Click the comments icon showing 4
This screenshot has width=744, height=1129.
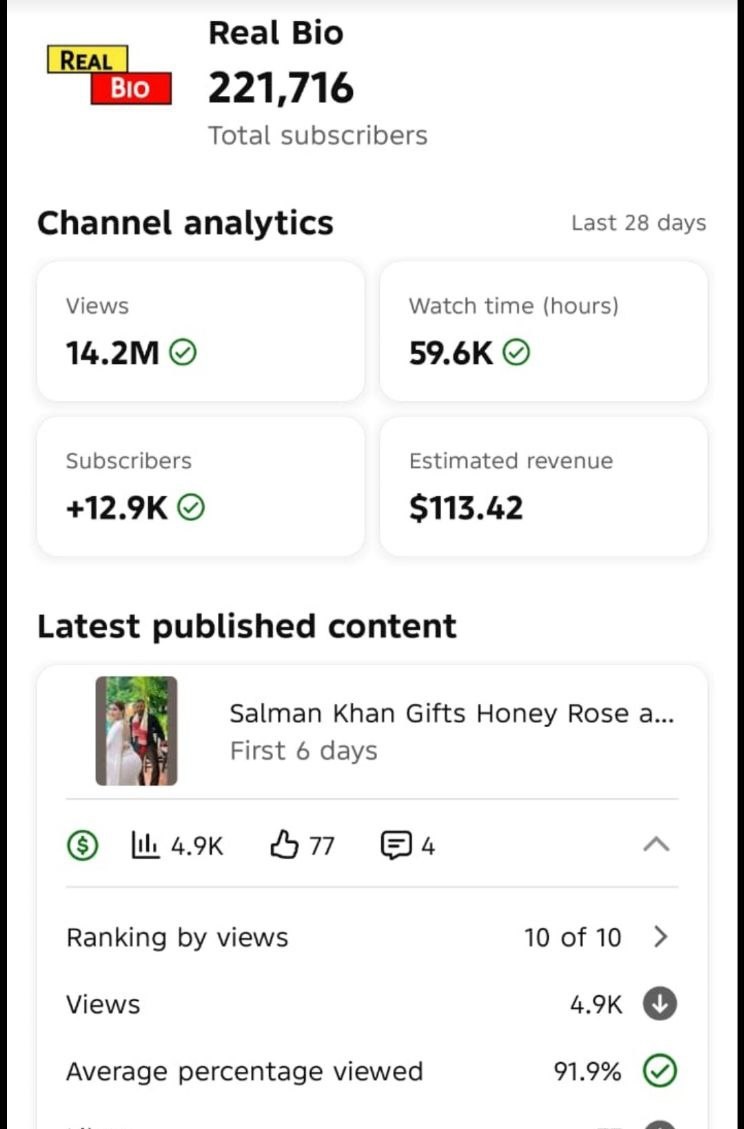pos(396,846)
